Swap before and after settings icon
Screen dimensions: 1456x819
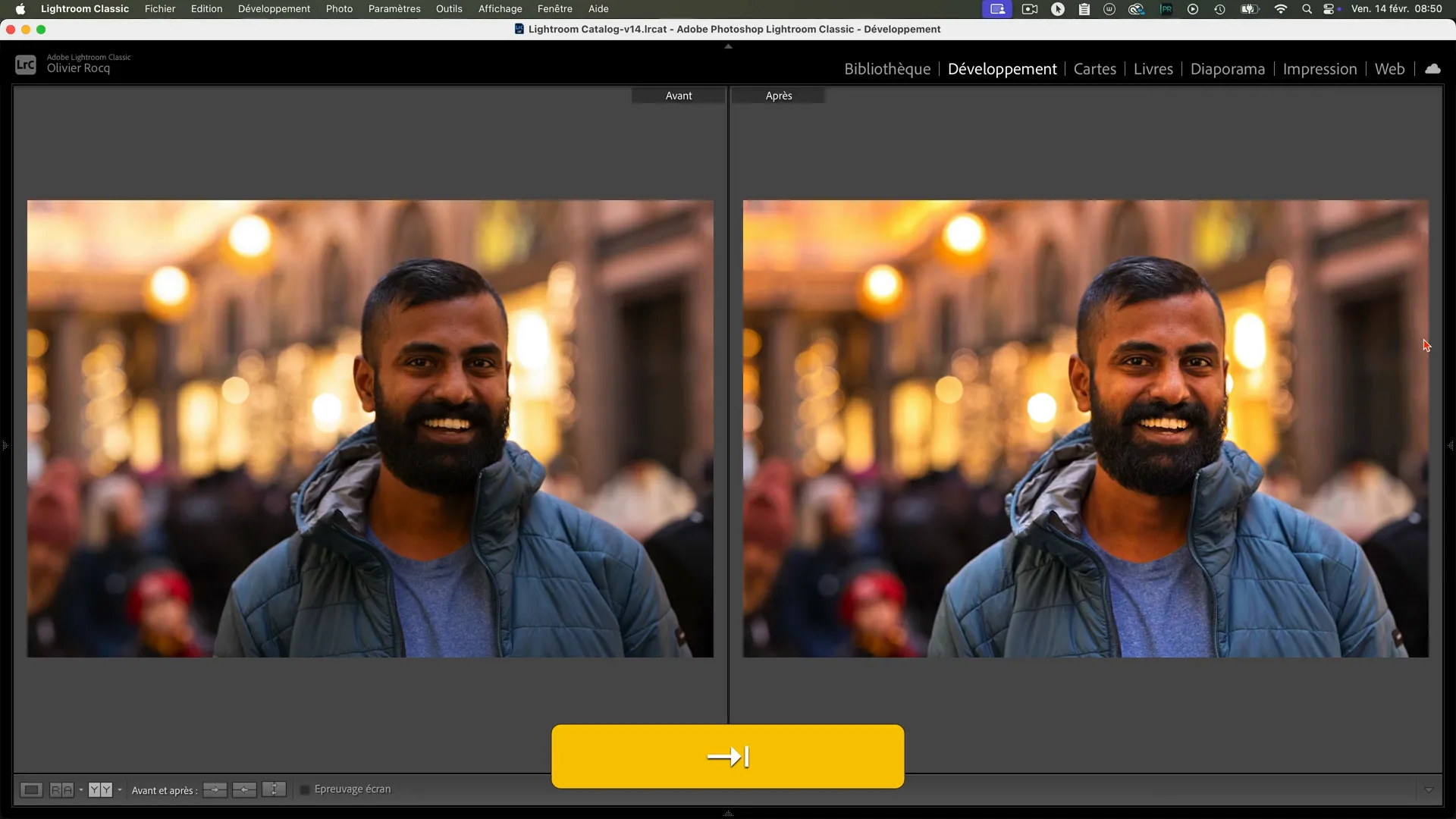click(274, 790)
